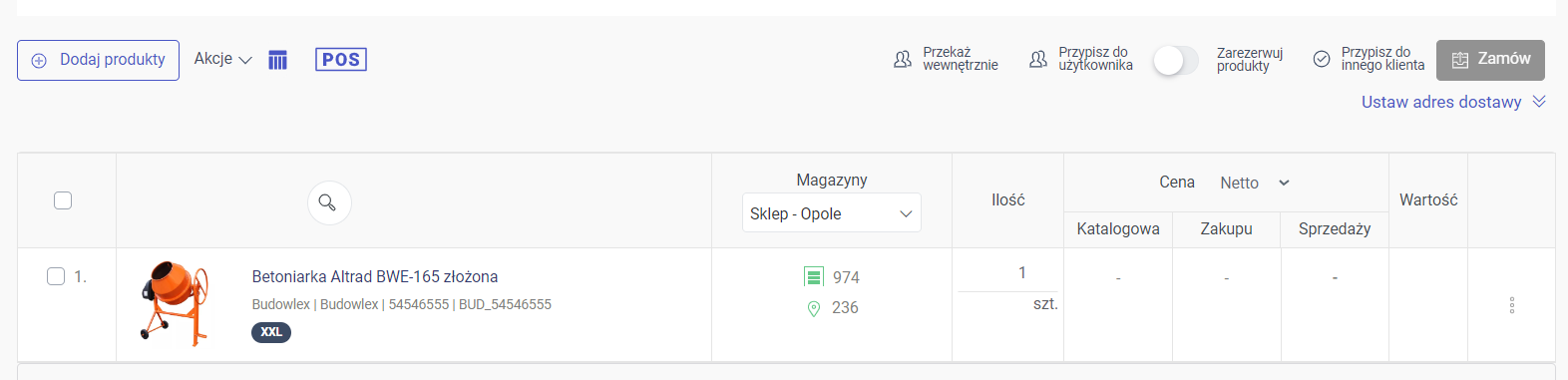Click the Przekaż wewnętrznie people icon
The height and width of the screenshot is (380, 1568).
[x=903, y=60]
